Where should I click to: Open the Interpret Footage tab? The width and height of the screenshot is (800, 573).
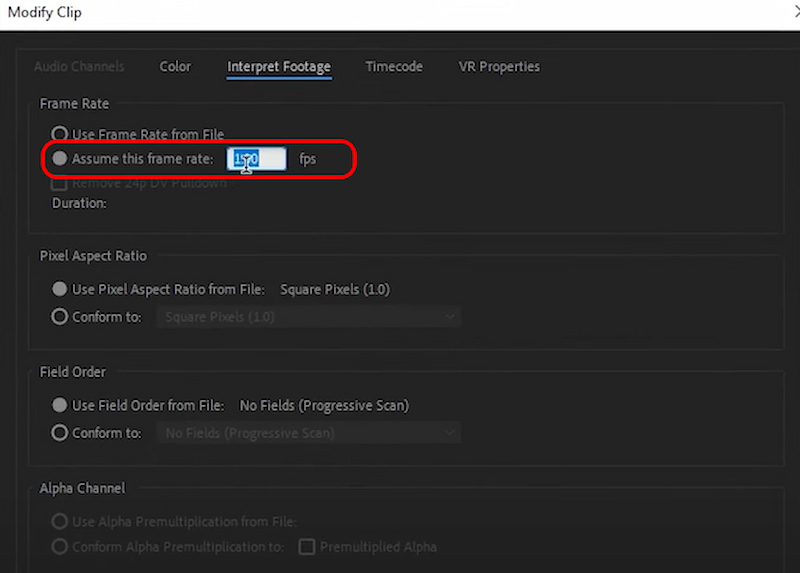[279, 67]
